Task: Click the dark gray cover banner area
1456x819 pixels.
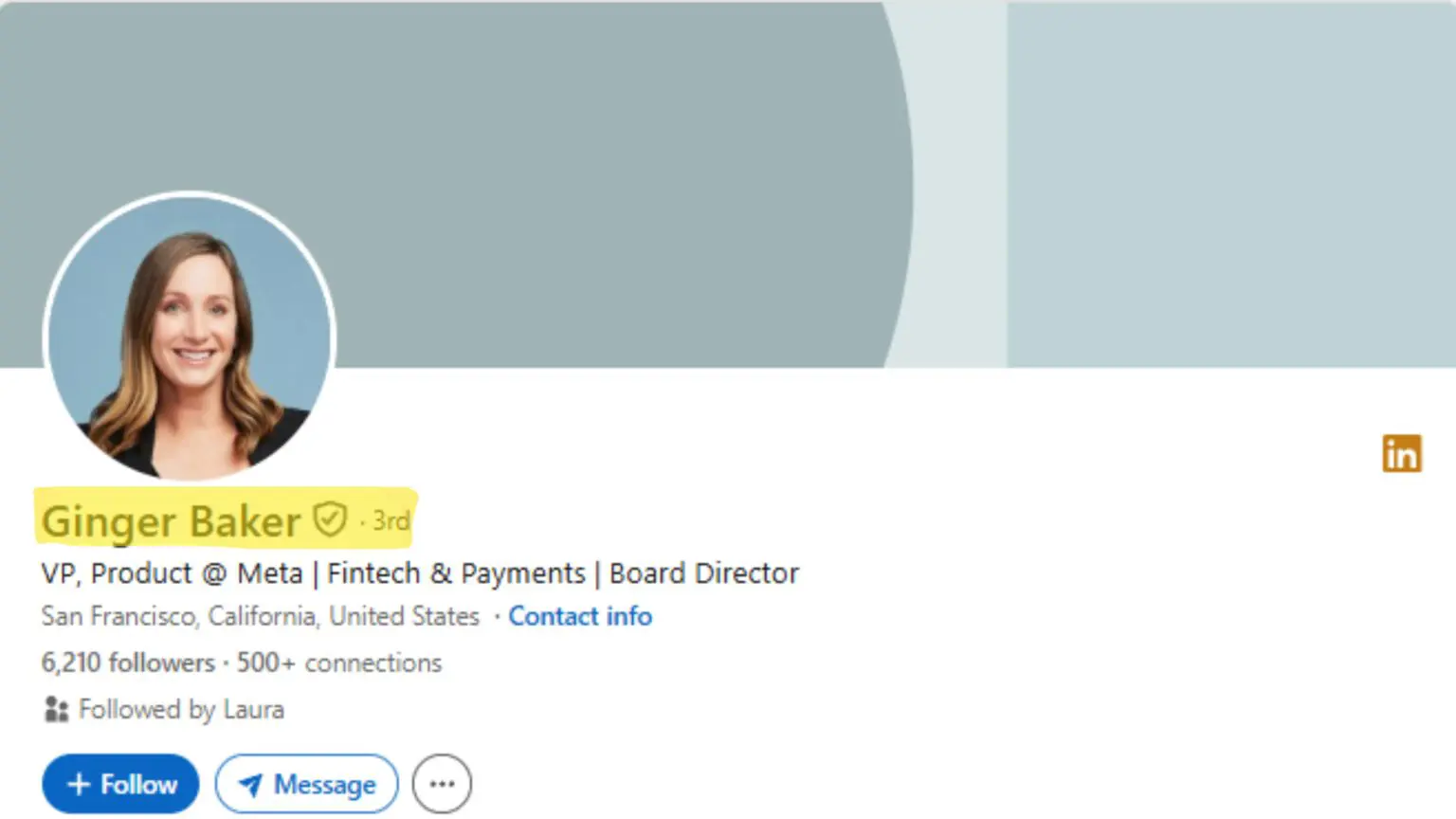Action: 569,142
